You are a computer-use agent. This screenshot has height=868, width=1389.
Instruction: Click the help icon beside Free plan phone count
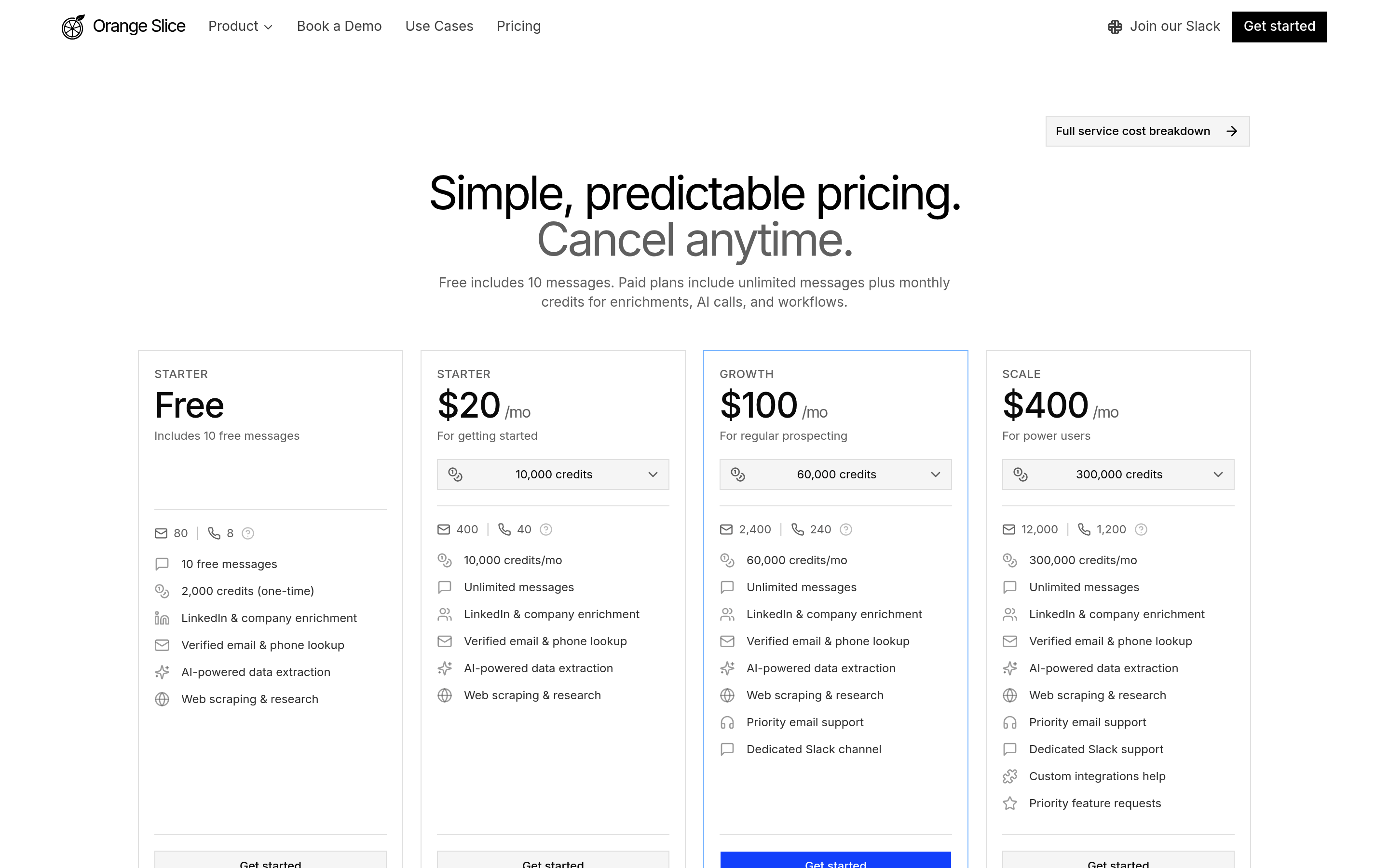(248, 533)
